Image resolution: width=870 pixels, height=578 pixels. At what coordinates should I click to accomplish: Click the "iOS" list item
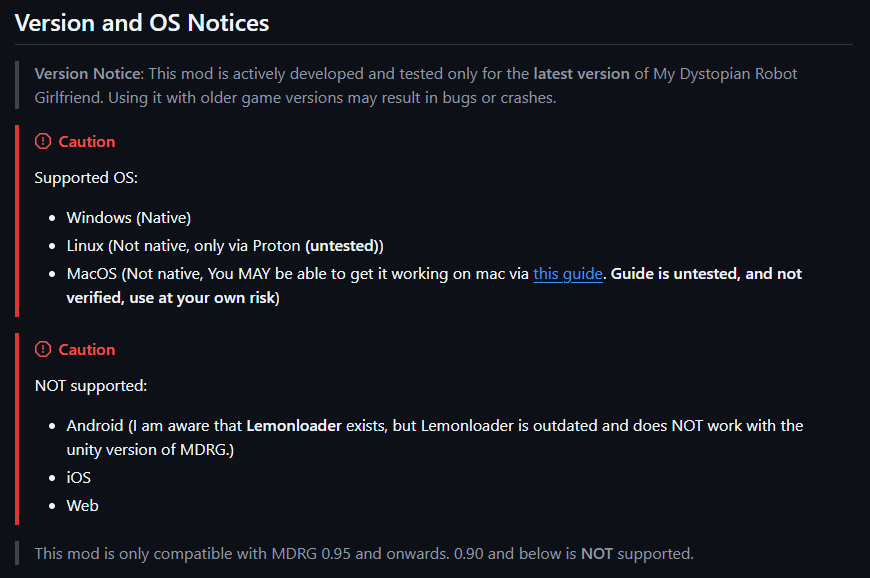[x=78, y=477]
